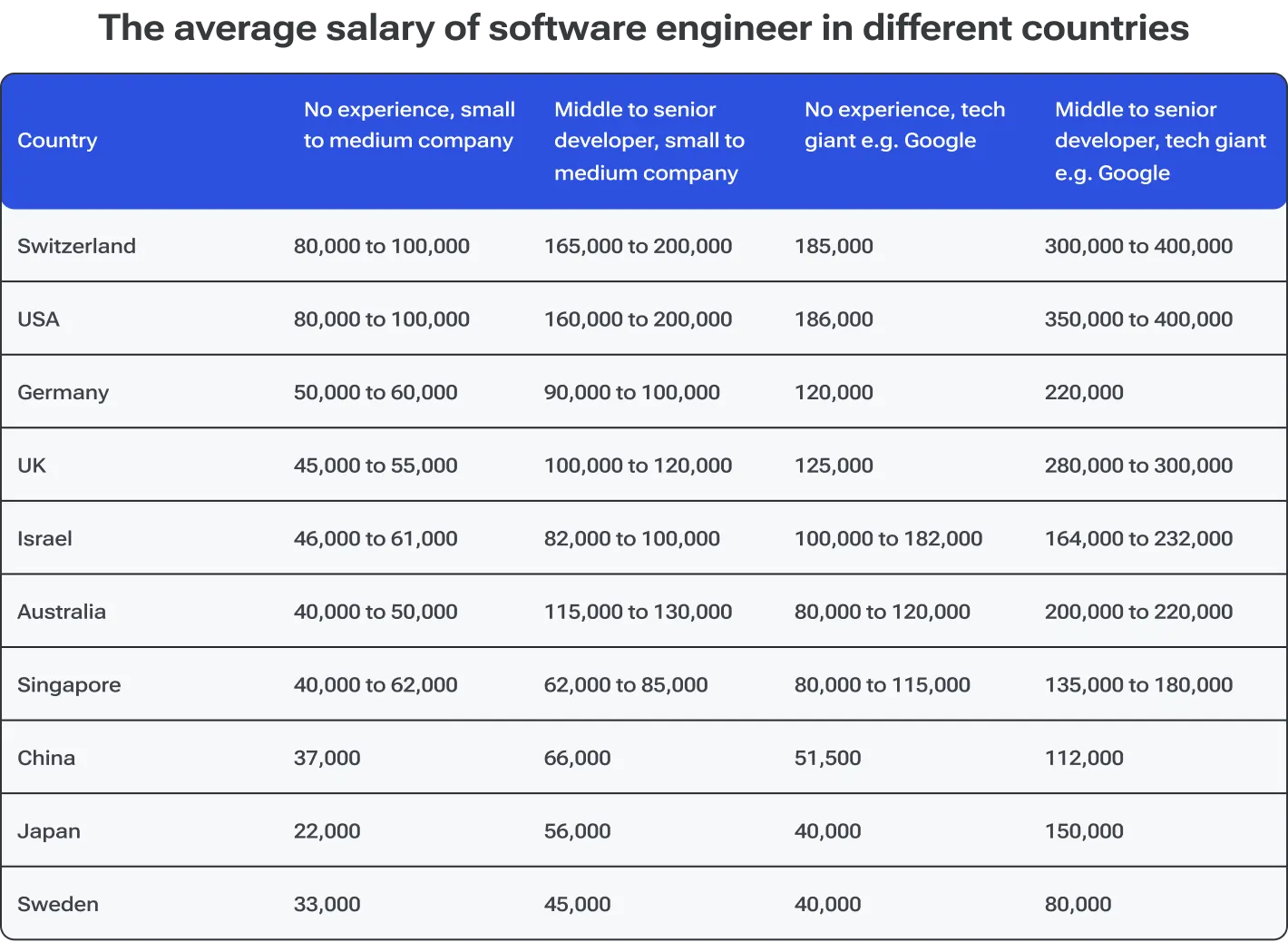
Task: Select the Country column header
Action: [x=57, y=141]
